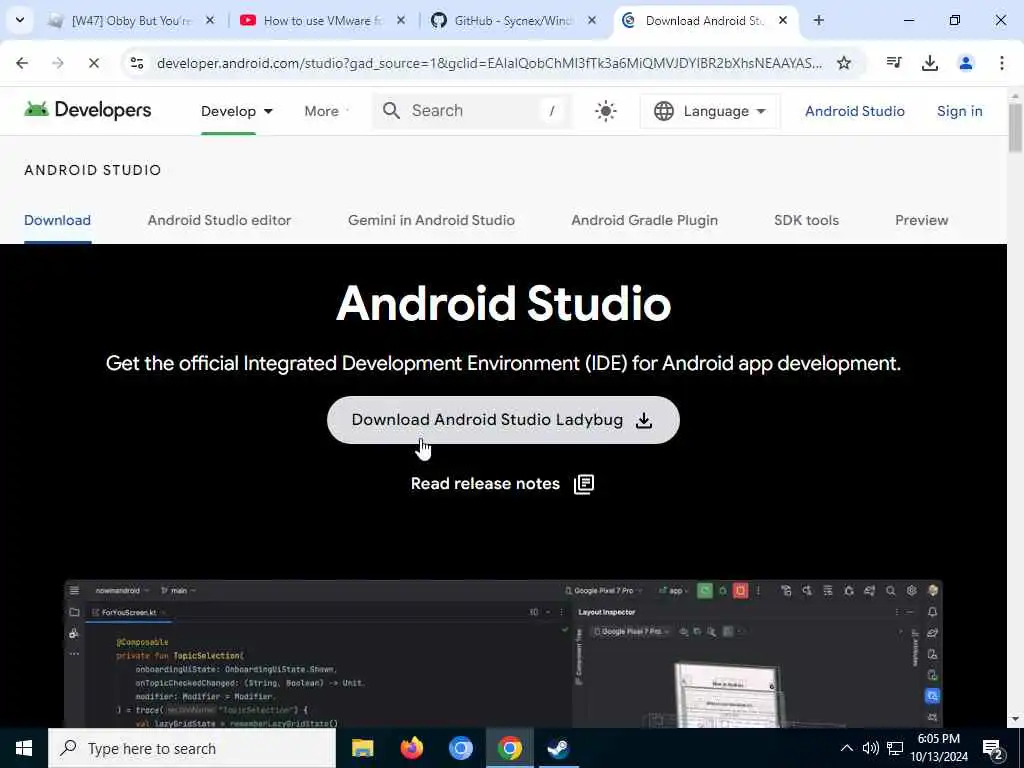
Task: Close the How to use VMware tab
Action: coord(401,20)
